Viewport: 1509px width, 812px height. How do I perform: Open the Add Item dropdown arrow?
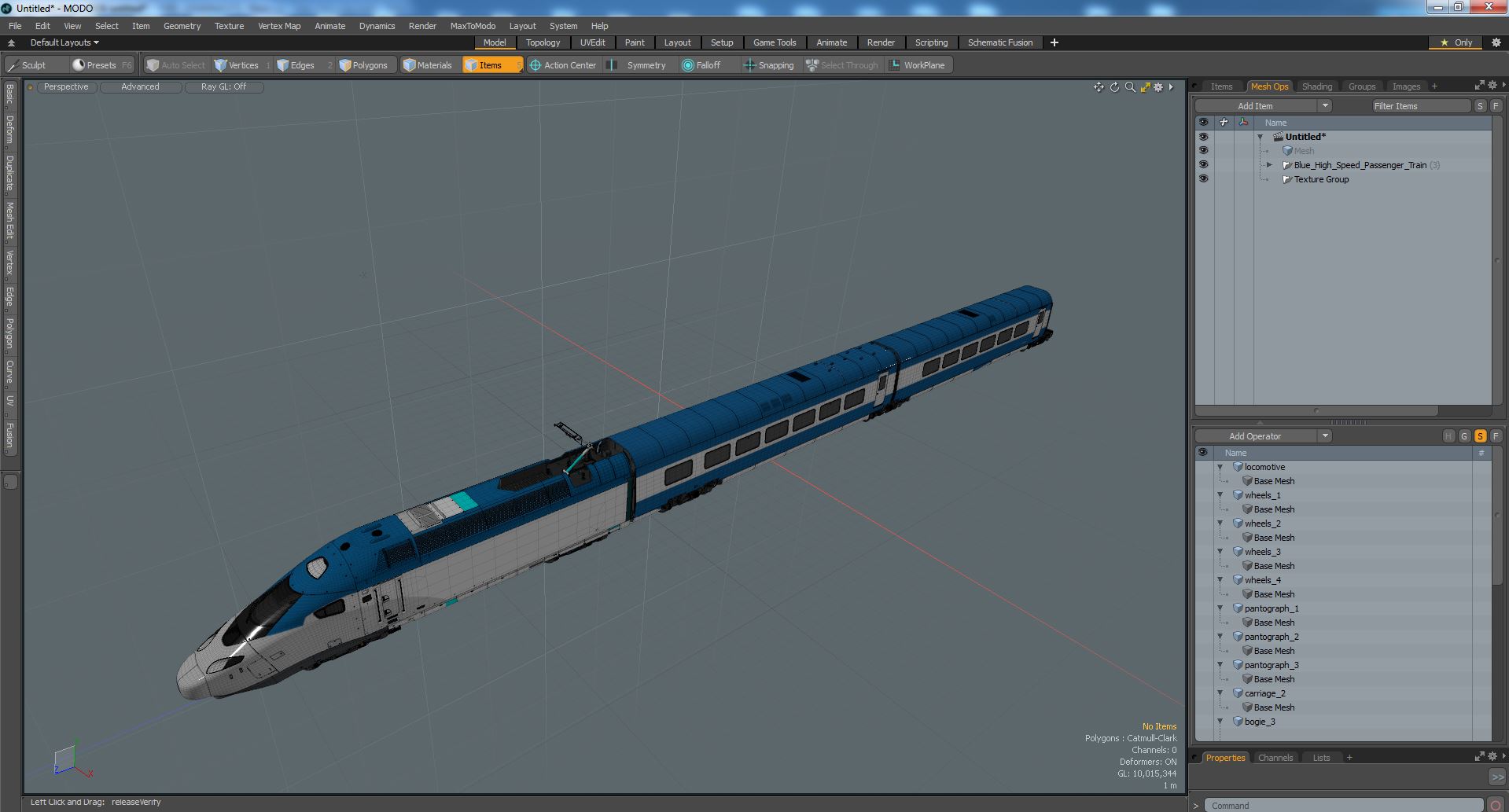click(x=1325, y=106)
